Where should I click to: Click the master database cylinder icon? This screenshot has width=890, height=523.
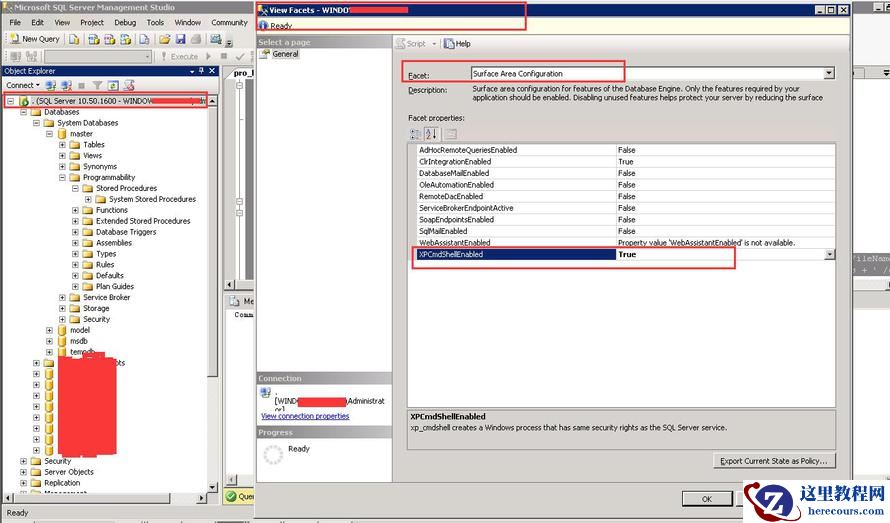(x=62, y=134)
